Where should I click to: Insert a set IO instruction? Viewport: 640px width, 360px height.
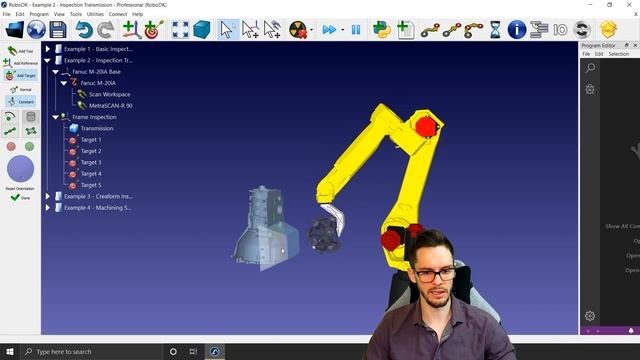[x=560, y=30]
